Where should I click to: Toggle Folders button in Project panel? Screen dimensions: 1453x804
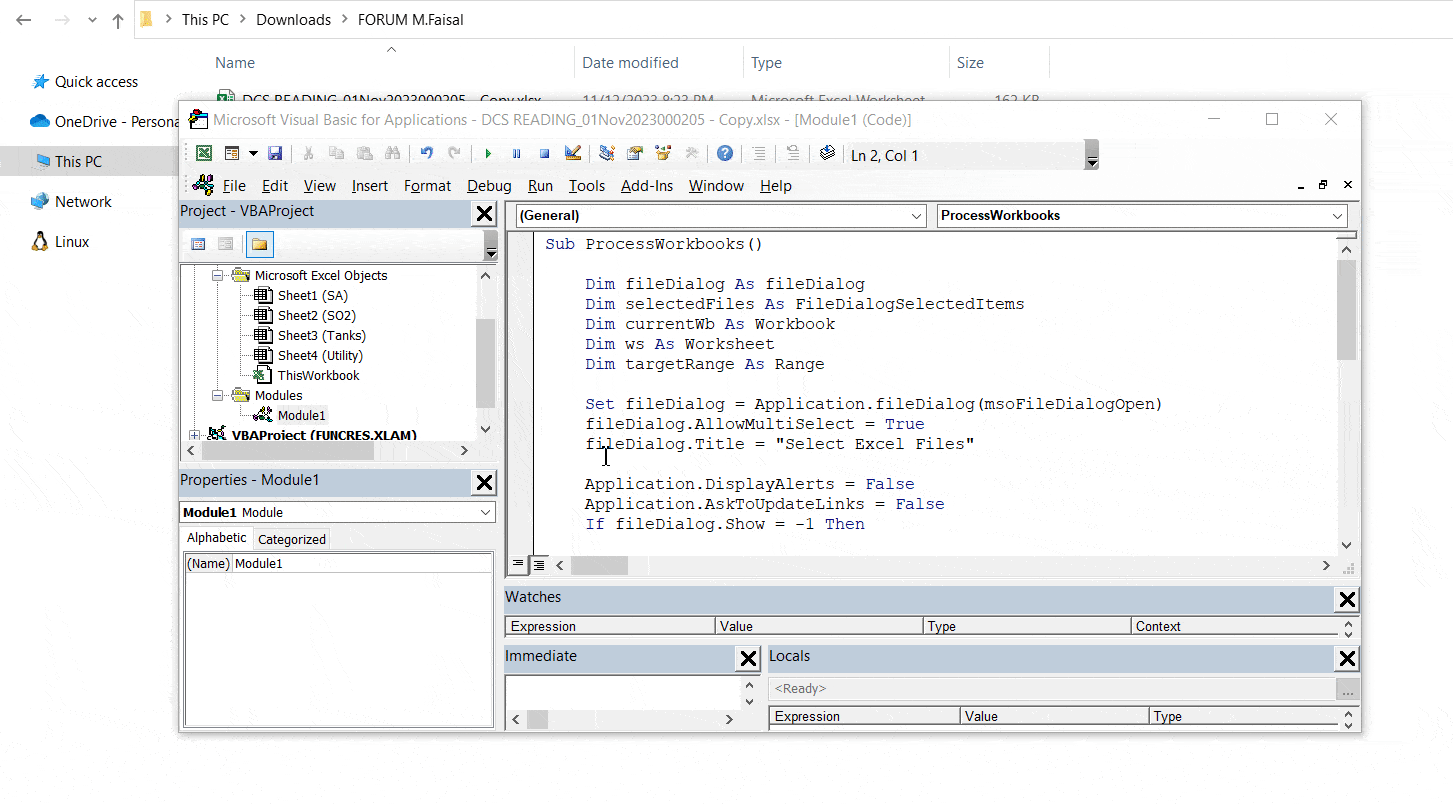[x=259, y=244]
